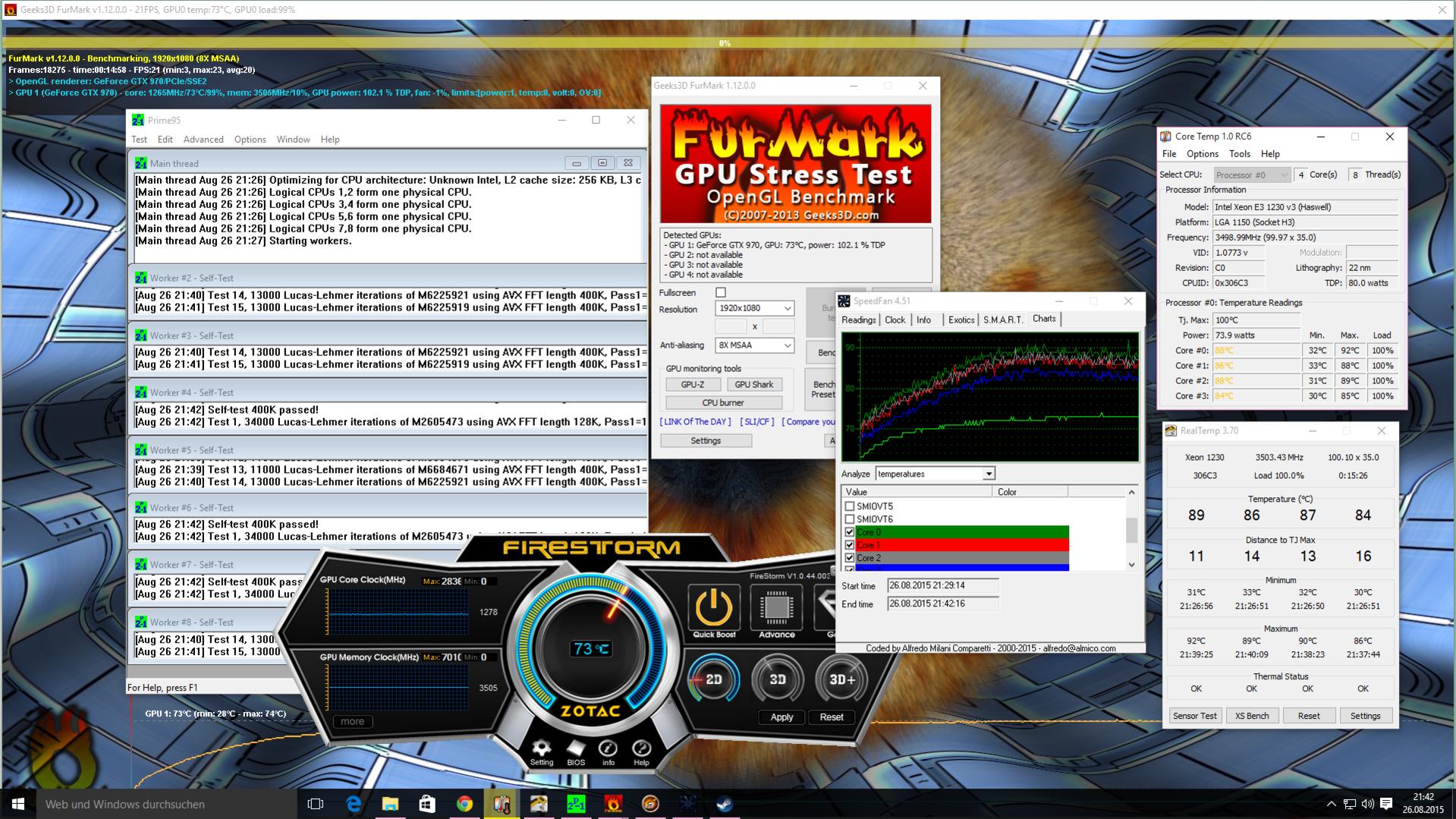Switch to the SpeedFan Exotics tab
This screenshot has height=819, width=1456.
(961, 320)
